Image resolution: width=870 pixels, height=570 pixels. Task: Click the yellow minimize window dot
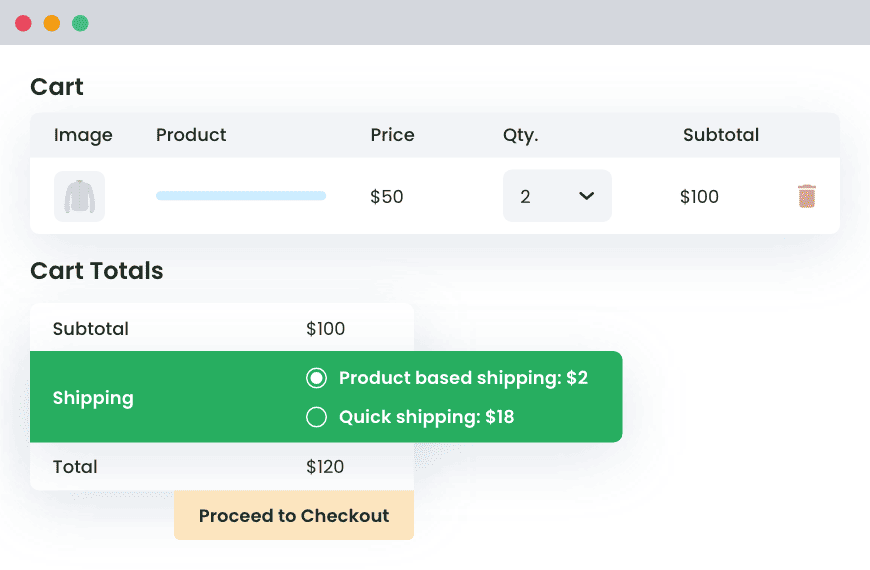(x=52, y=23)
